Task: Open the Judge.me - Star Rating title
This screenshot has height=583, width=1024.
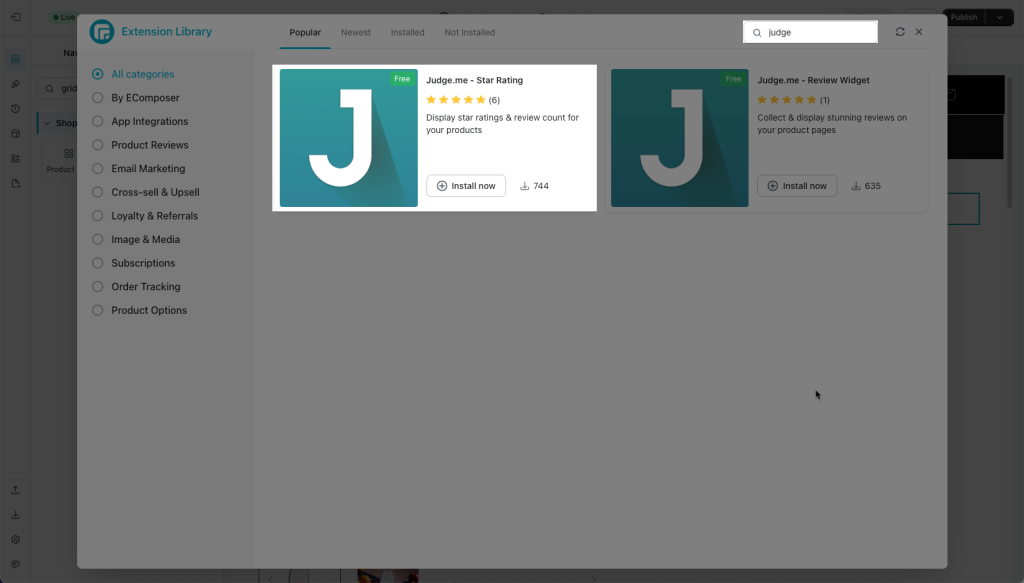Action: tap(475, 80)
